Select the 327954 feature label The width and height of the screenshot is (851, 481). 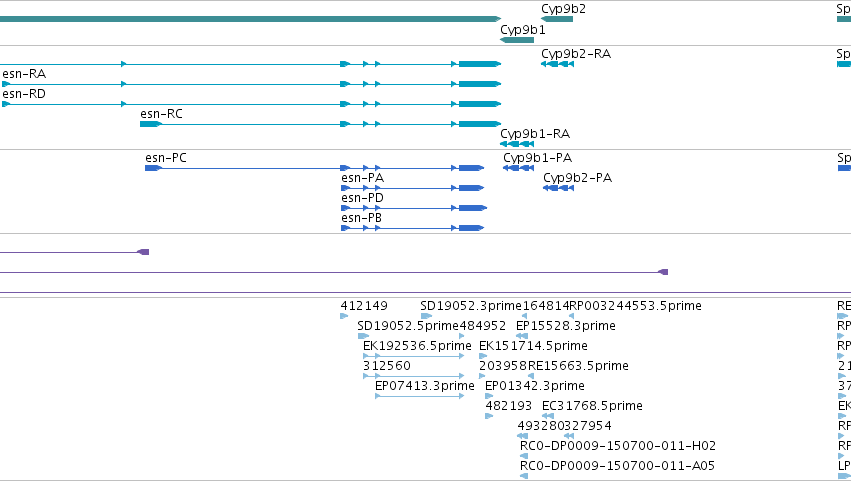[x=588, y=427]
